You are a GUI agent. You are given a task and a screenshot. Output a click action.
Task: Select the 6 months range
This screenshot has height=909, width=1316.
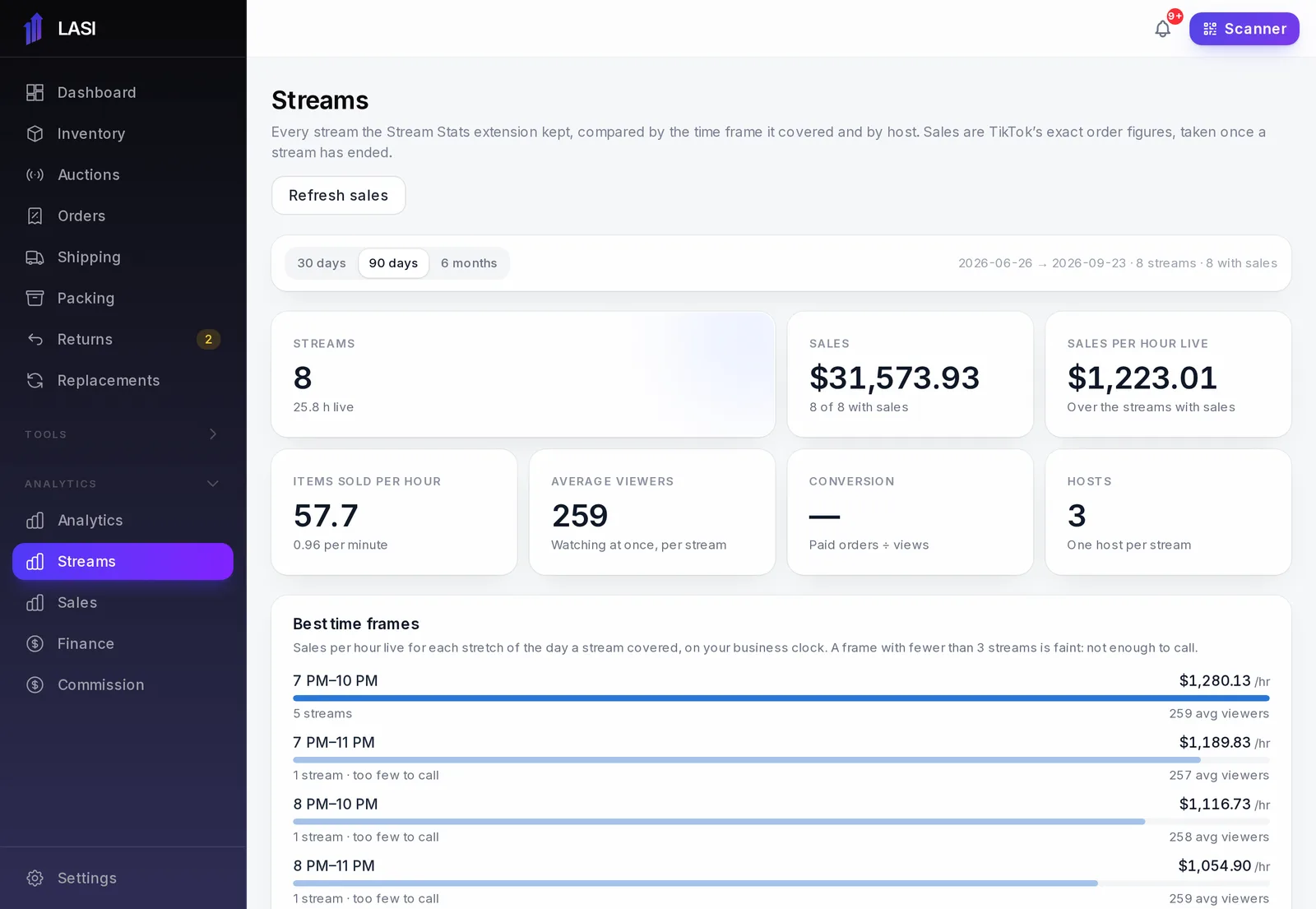(469, 263)
